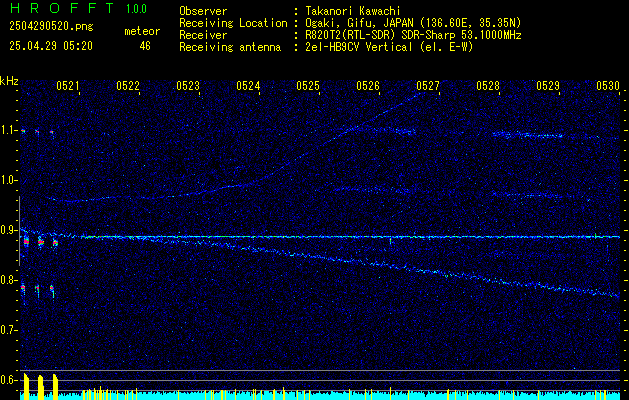Click the location Ogaki, Gifu, JAPAN text
This screenshot has width=629, height=400.
(x=413, y=23)
